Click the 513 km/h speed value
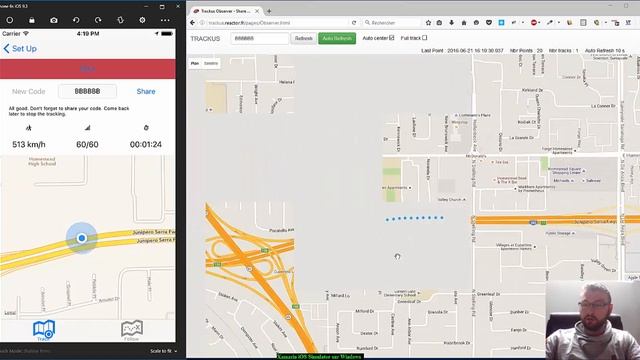 click(29, 144)
